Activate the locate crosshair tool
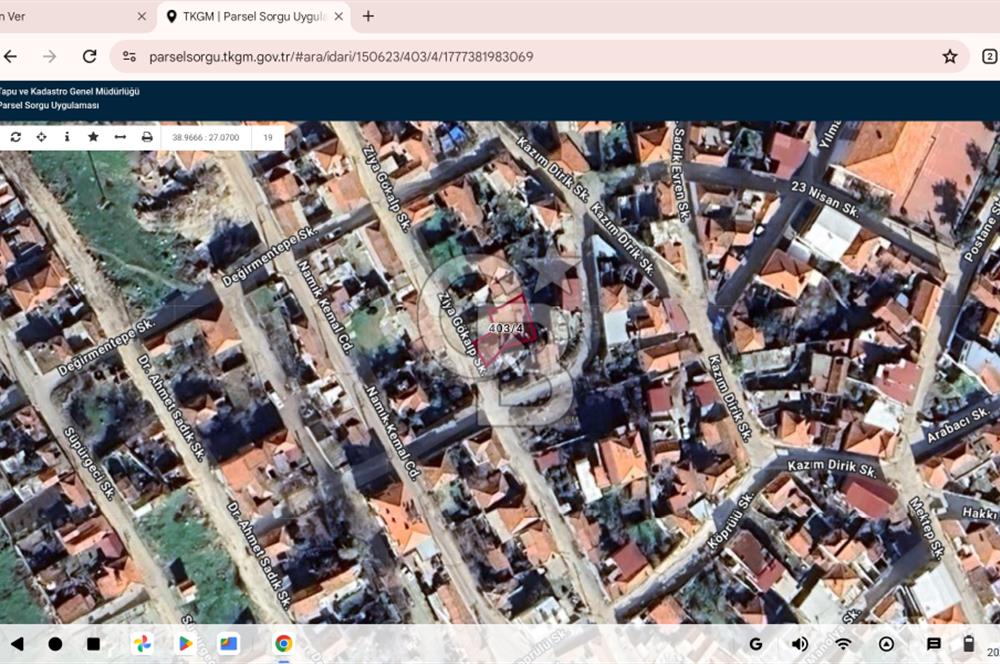 point(41,137)
